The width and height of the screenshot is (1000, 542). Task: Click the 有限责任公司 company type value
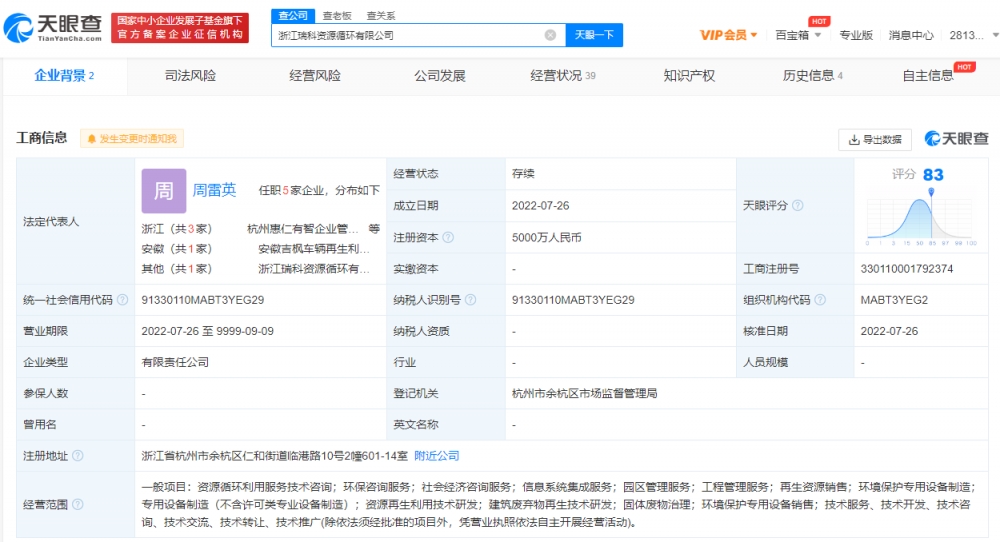click(x=175, y=362)
